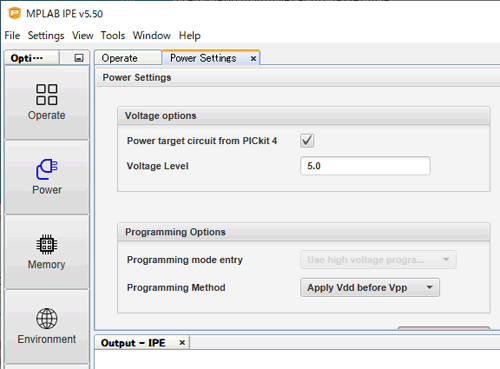Open the View menu
Image resolution: width=500 pixels, height=369 pixels.
pos(83,35)
